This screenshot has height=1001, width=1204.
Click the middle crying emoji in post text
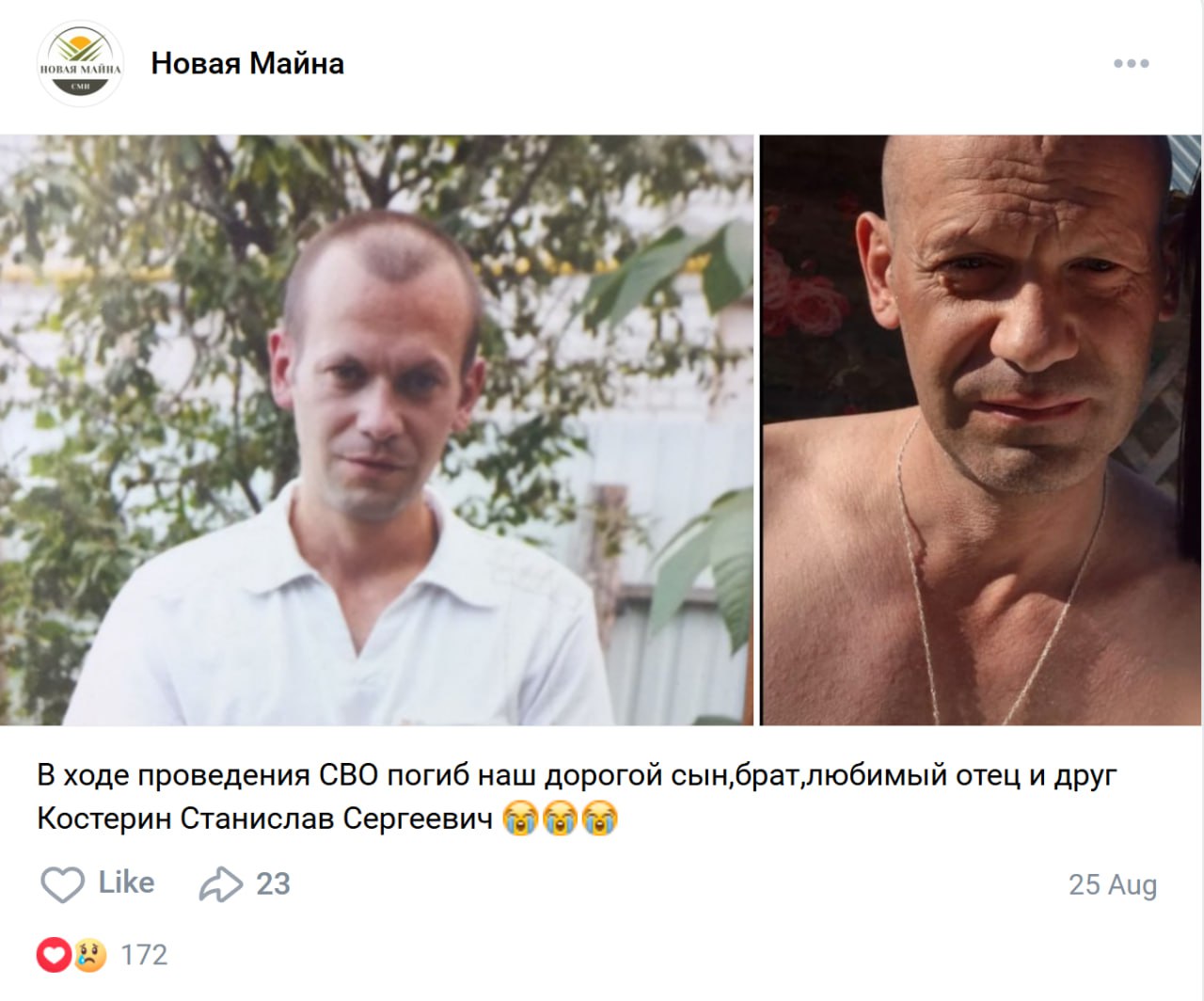pos(560,818)
